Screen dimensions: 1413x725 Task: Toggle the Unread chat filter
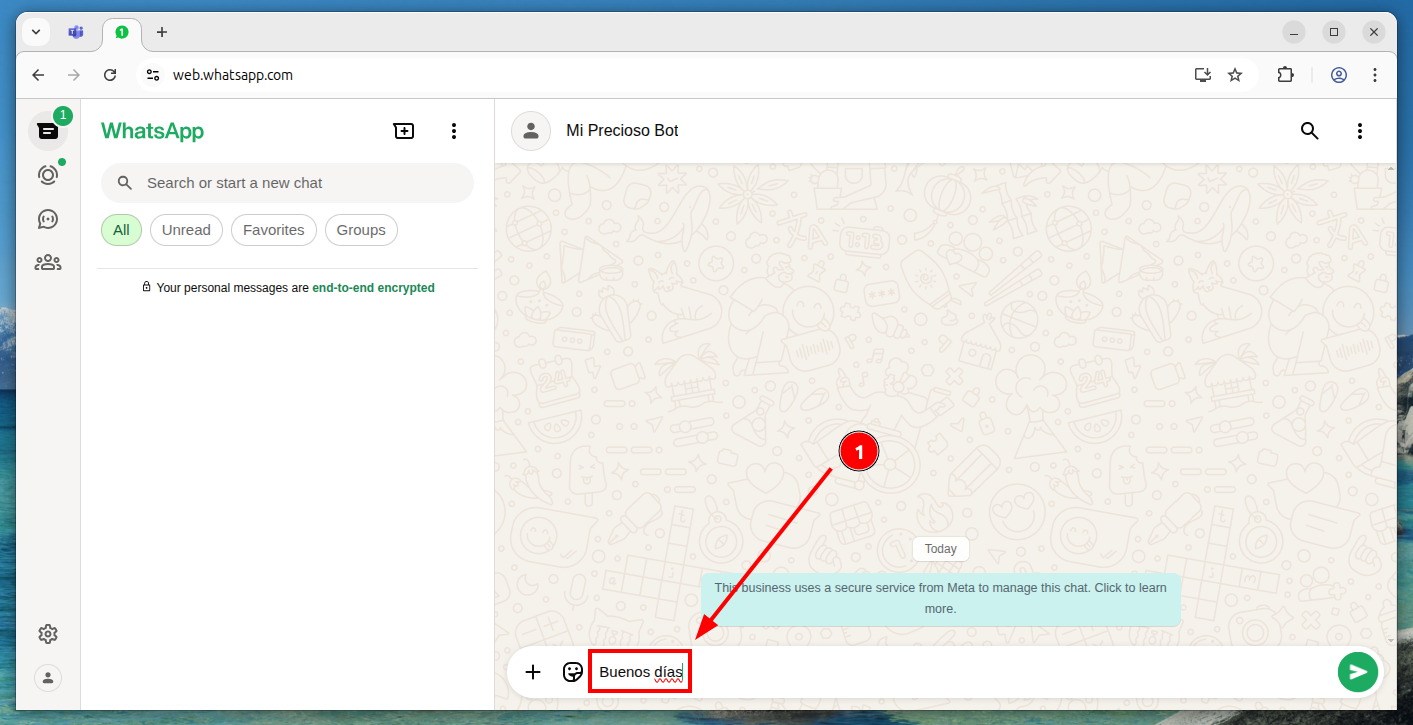[x=186, y=230]
